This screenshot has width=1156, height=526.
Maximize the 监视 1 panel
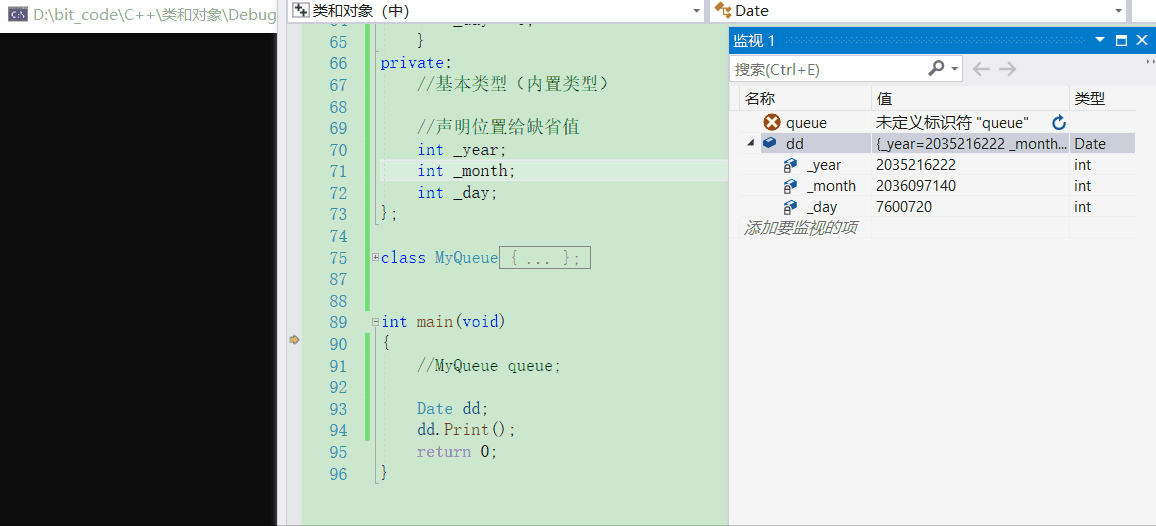1122,40
